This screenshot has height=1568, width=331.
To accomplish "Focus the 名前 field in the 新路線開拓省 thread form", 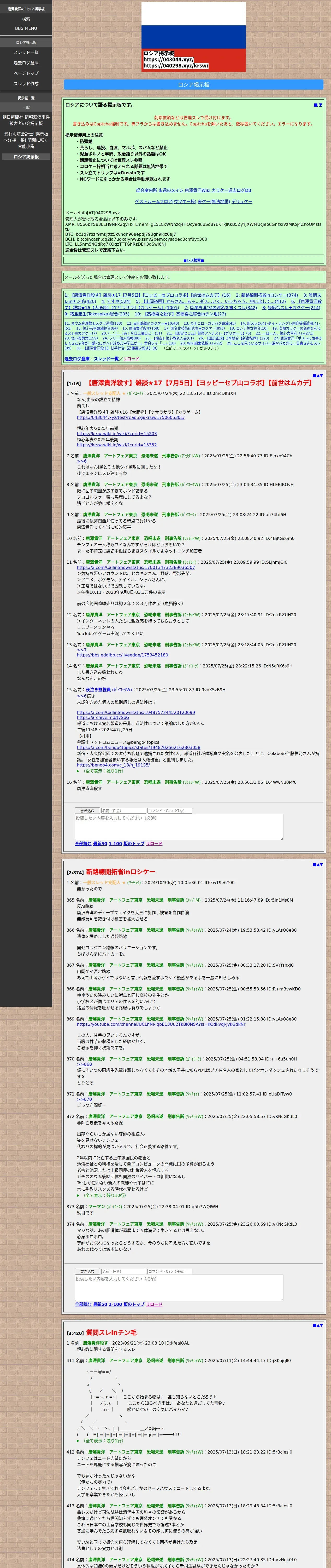I will pos(123,1272).
